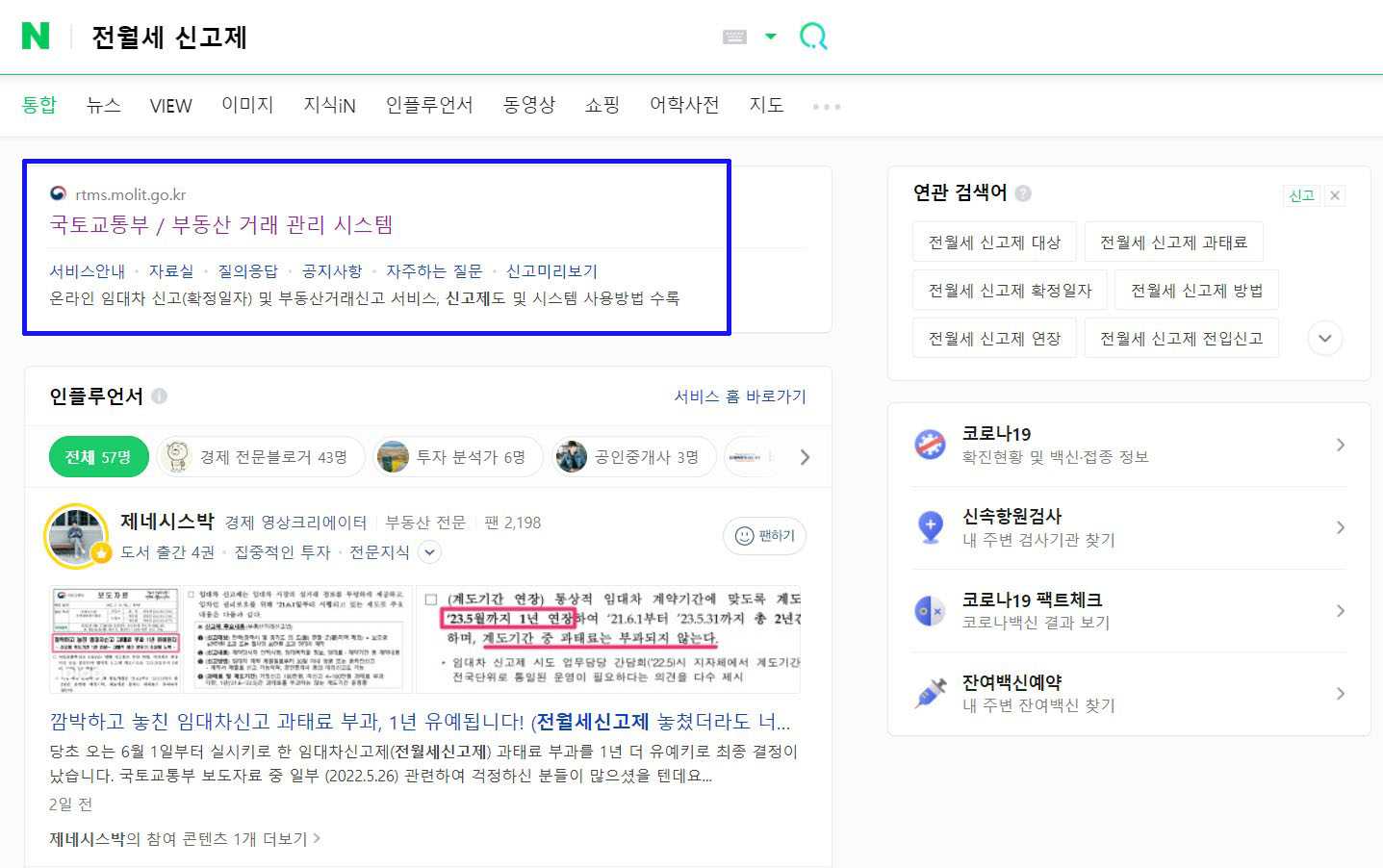Open the 지식iN tab
The height and width of the screenshot is (868, 1383).
click(329, 105)
